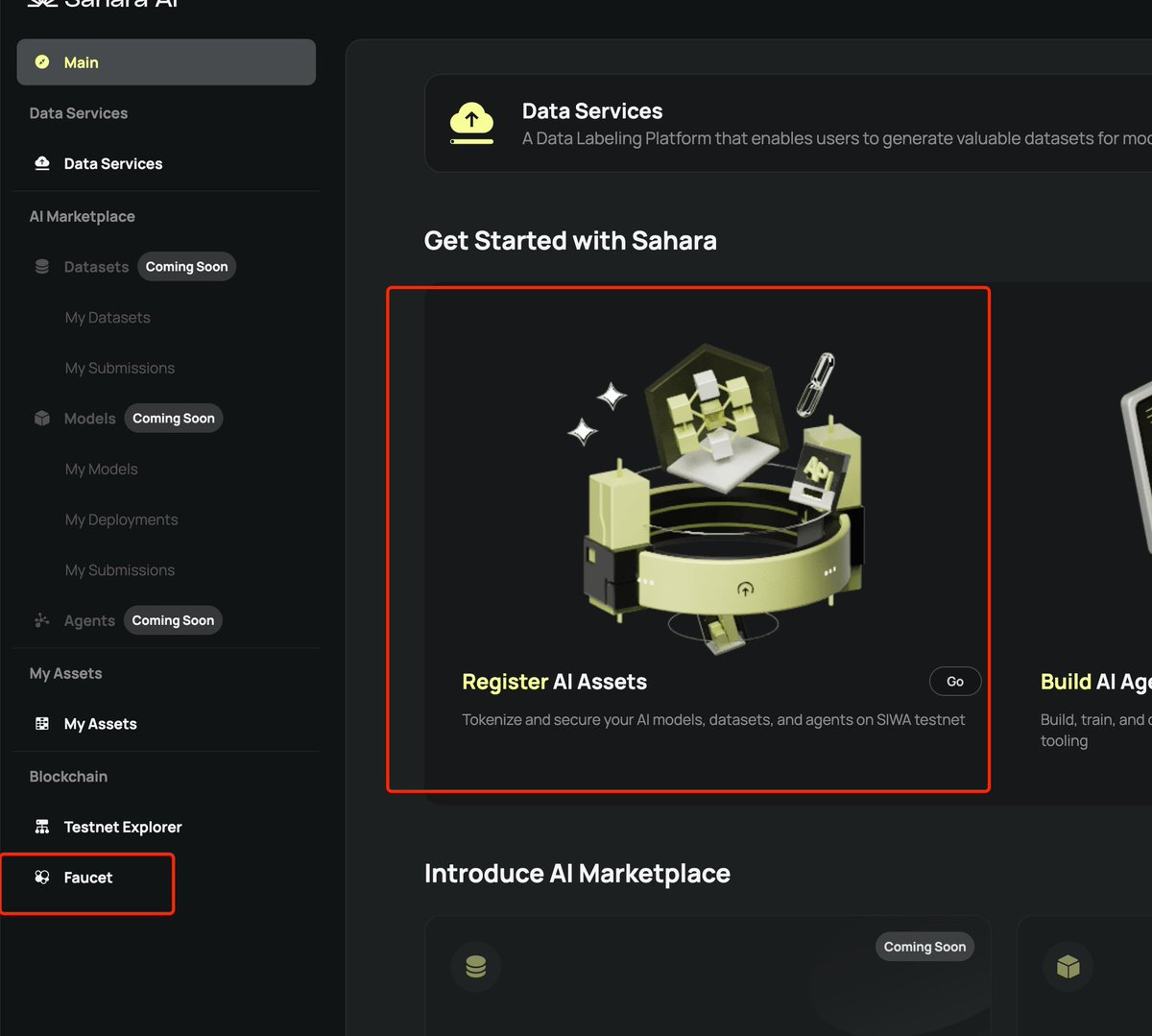Open My Datasets in the sidebar
1152x1036 pixels.
(x=108, y=318)
